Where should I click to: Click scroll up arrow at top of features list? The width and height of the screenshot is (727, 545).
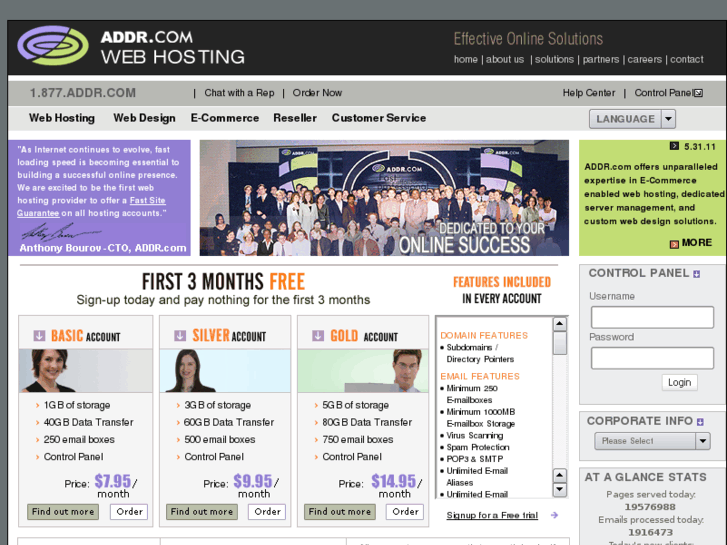(x=560, y=324)
